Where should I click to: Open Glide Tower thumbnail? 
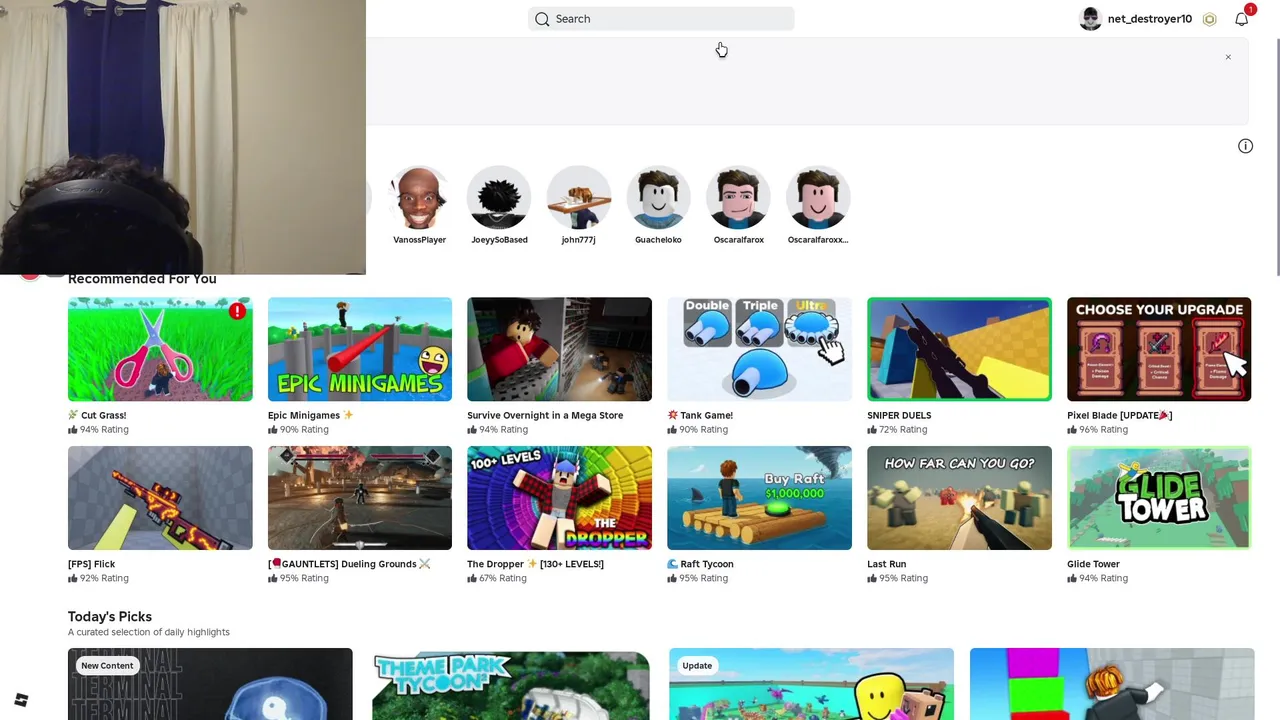tap(1159, 498)
